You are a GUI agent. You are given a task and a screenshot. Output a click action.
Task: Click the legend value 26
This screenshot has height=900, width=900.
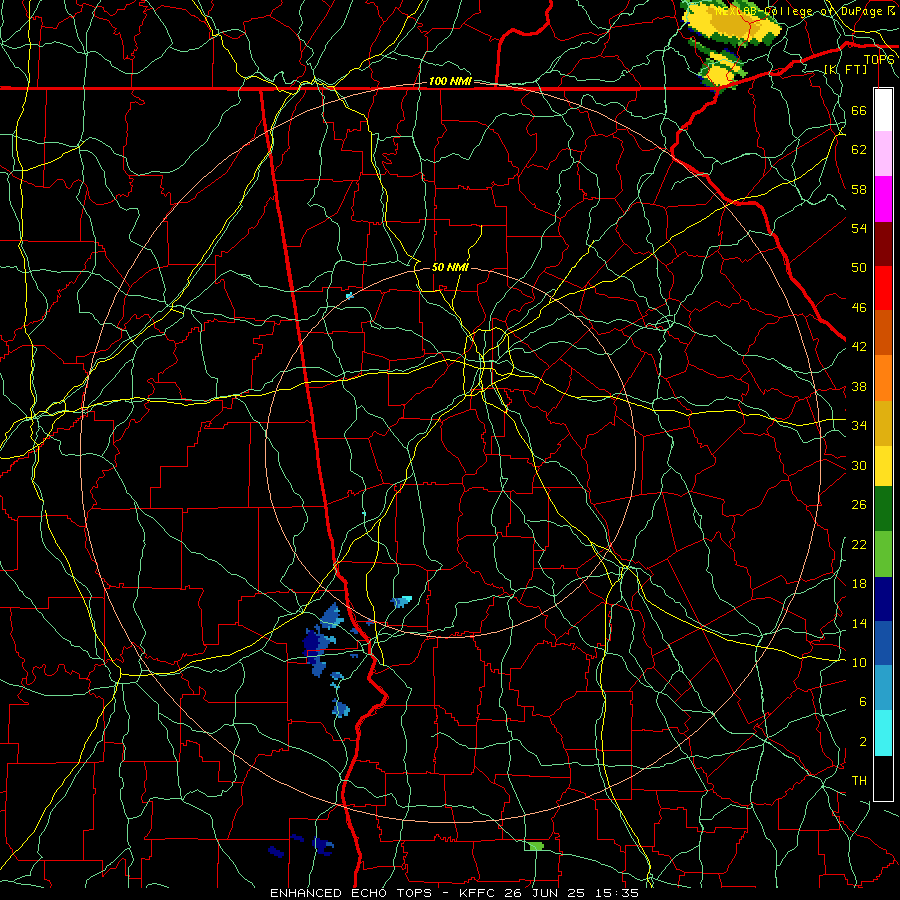(859, 505)
